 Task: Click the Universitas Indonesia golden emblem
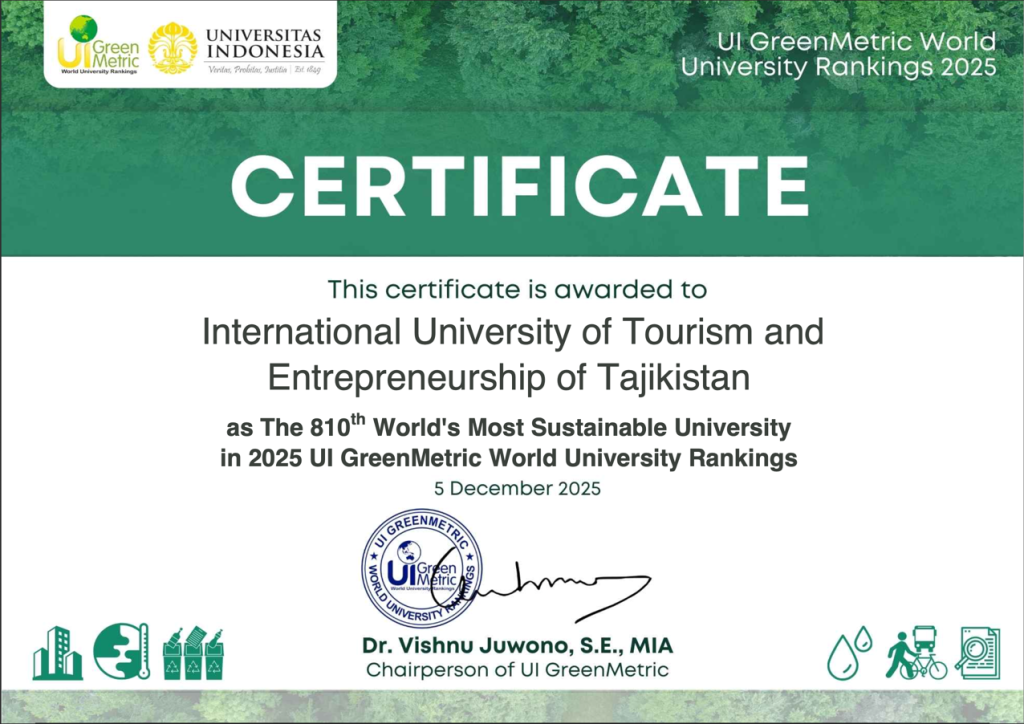click(172, 46)
